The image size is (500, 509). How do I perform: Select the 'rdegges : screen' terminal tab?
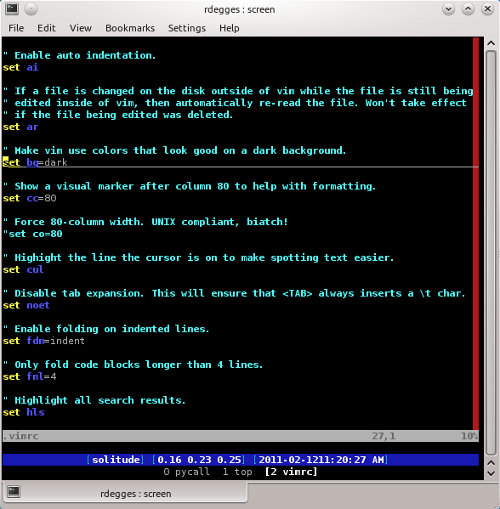click(x=125, y=493)
